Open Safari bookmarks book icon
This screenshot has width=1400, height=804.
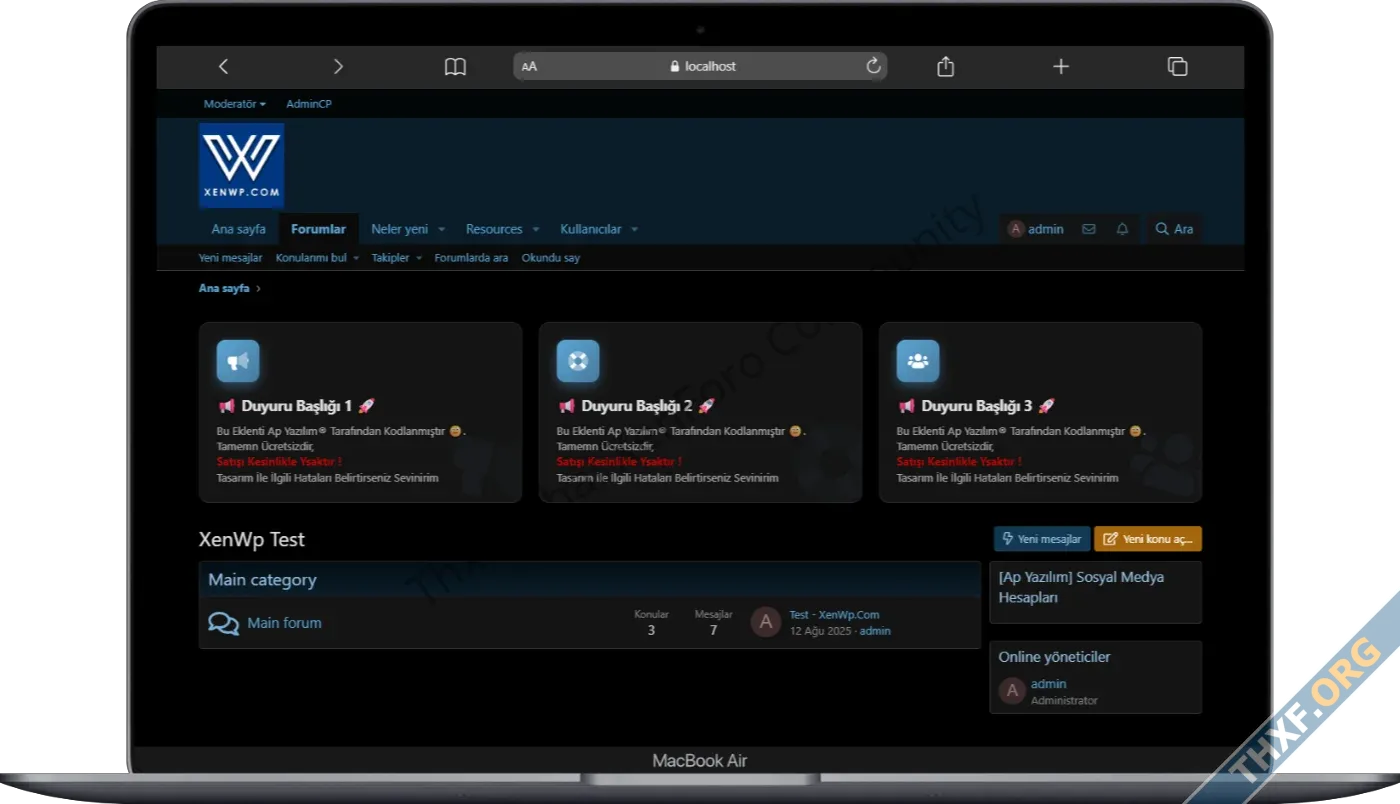(455, 66)
